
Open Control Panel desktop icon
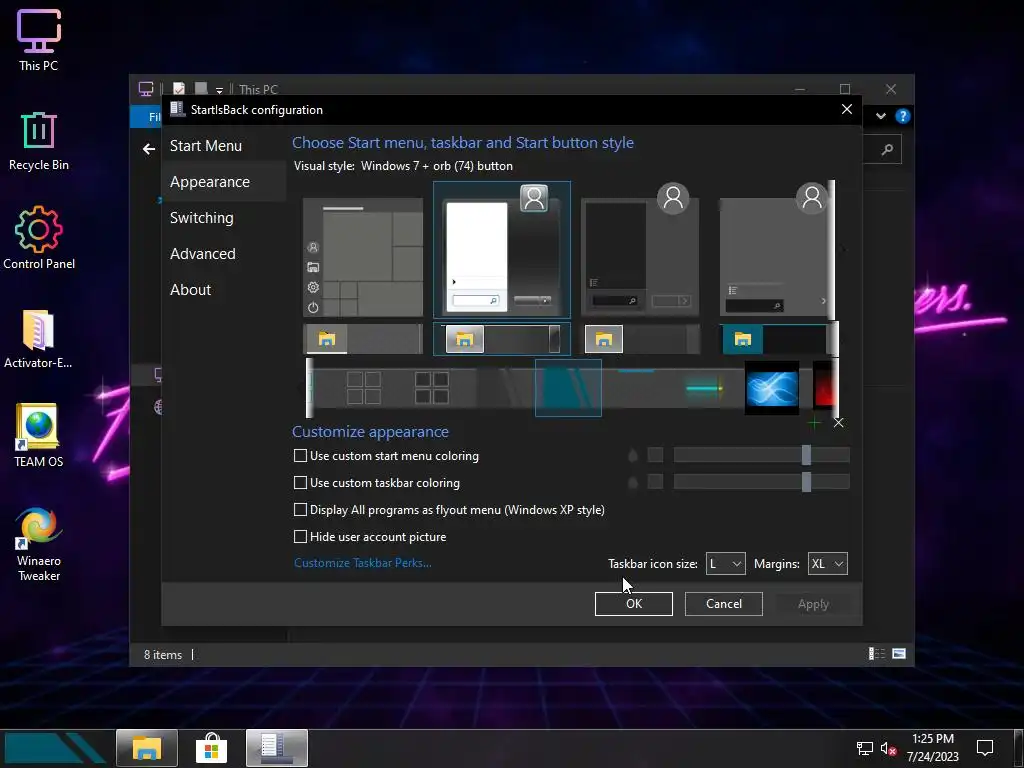39,238
